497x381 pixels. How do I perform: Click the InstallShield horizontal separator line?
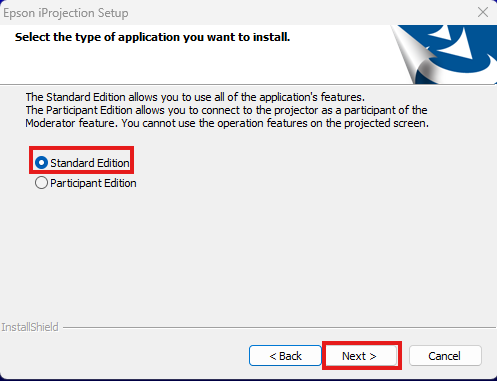pyautogui.click(x=279, y=327)
